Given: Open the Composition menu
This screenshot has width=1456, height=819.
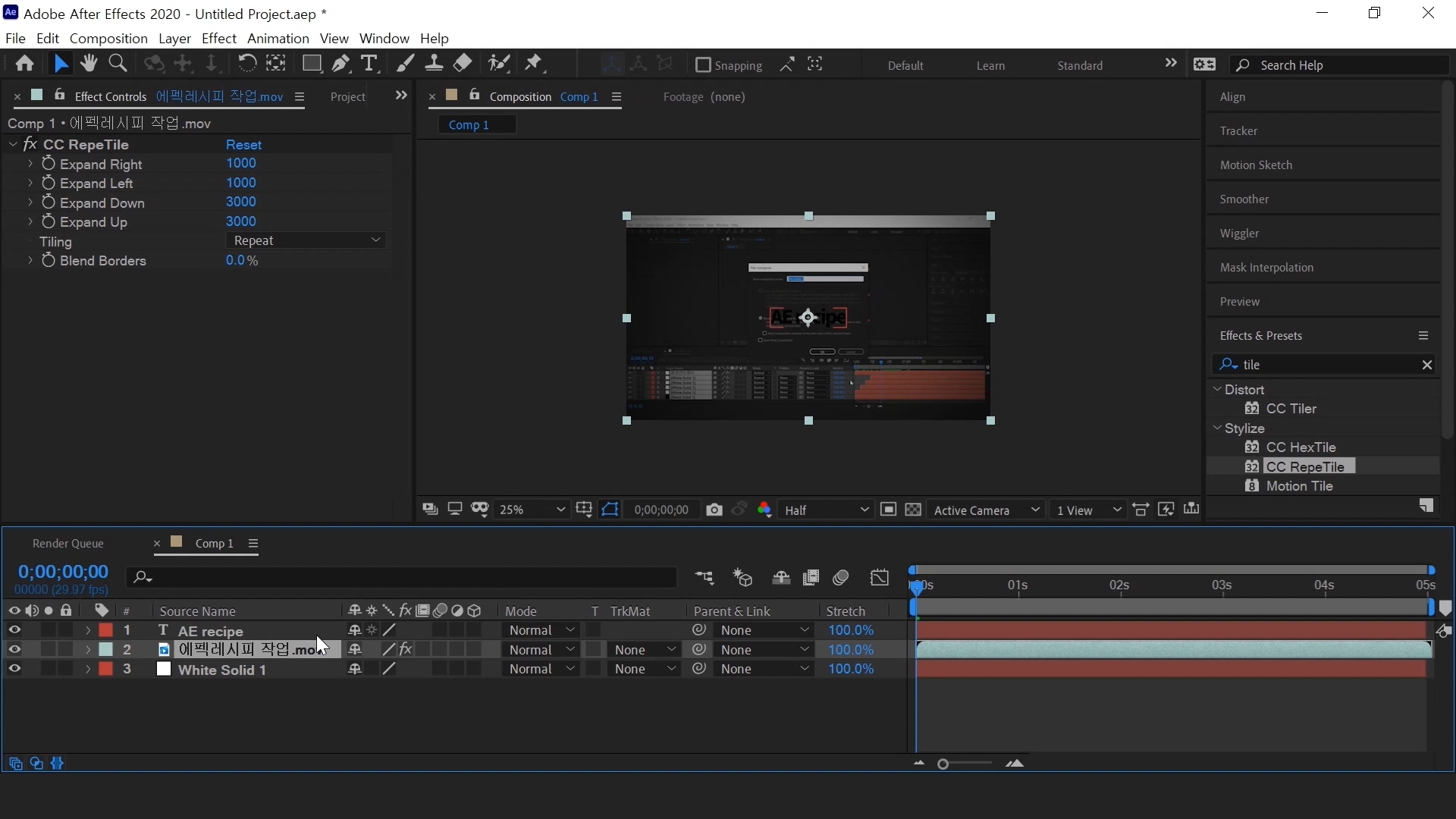Looking at the screenshot, I should click(x=108, y=38).
